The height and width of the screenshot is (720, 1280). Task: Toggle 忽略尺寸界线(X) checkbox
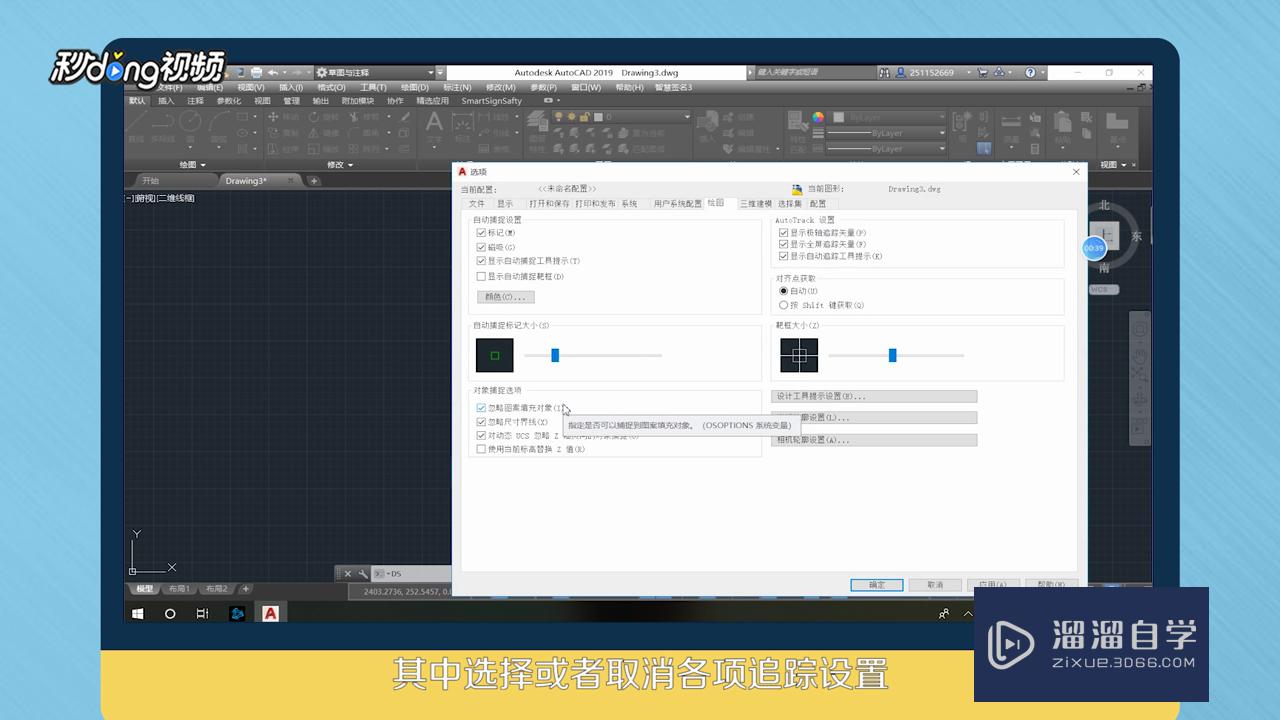pyautogui.click(x=482, y=422)
